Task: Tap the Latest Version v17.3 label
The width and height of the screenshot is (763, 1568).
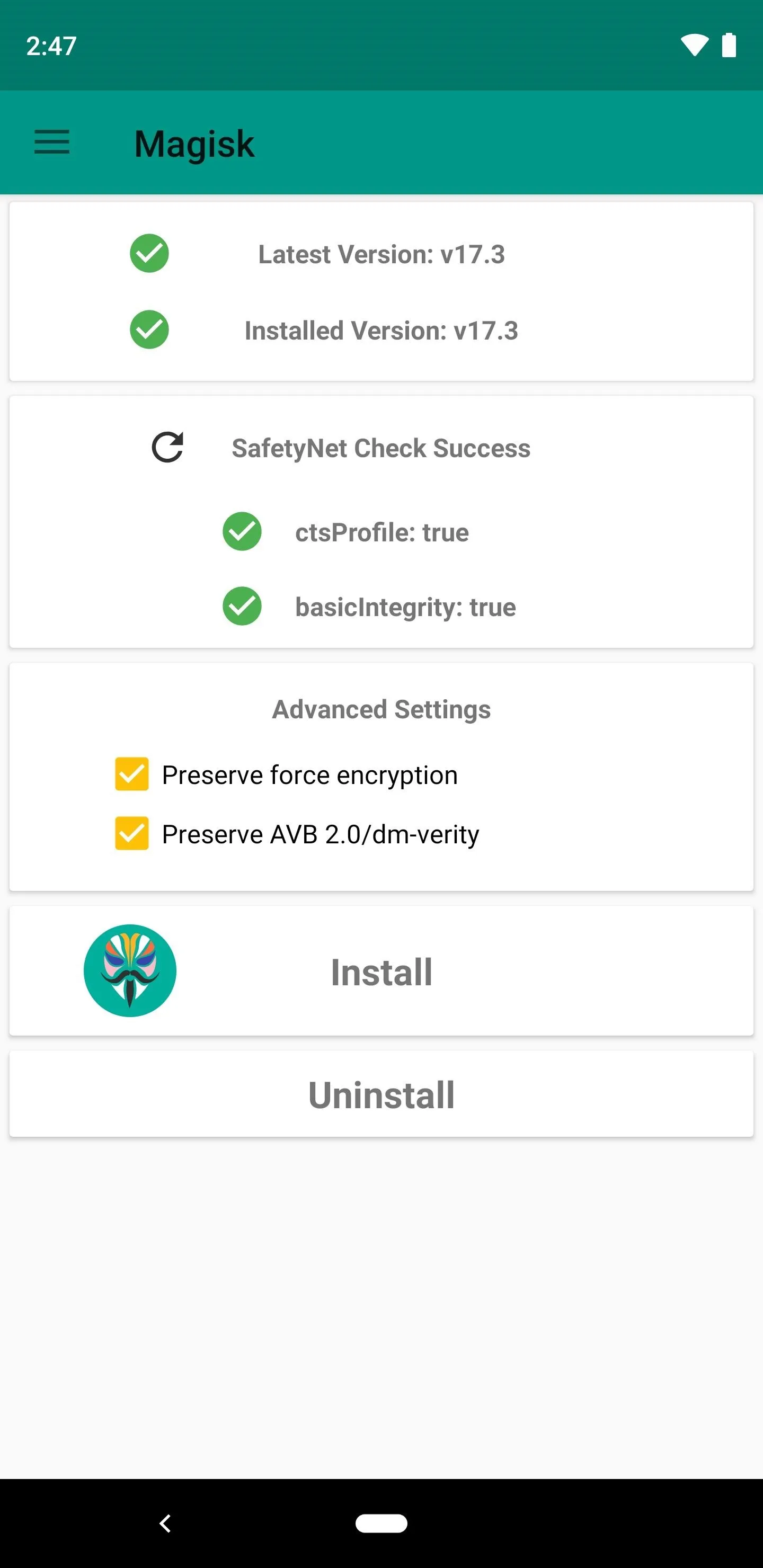Action: [x=381, y=254]
